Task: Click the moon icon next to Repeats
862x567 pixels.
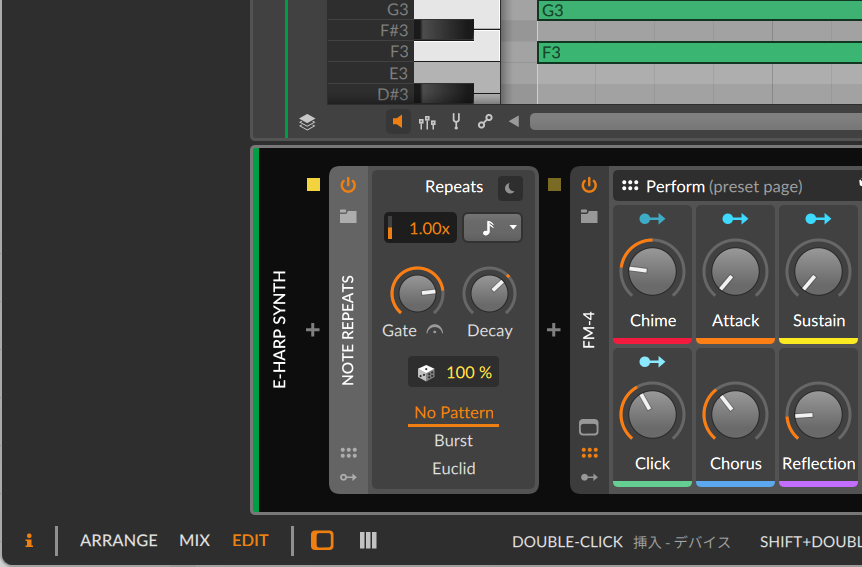Action: point(510,188)
